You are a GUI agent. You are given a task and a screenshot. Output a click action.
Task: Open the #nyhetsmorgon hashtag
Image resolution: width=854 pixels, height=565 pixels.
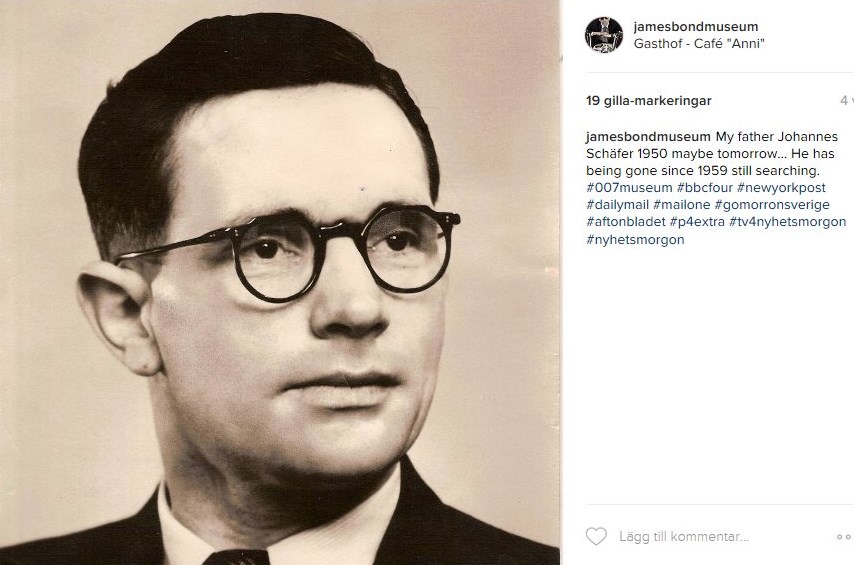(x=635, y=240)
